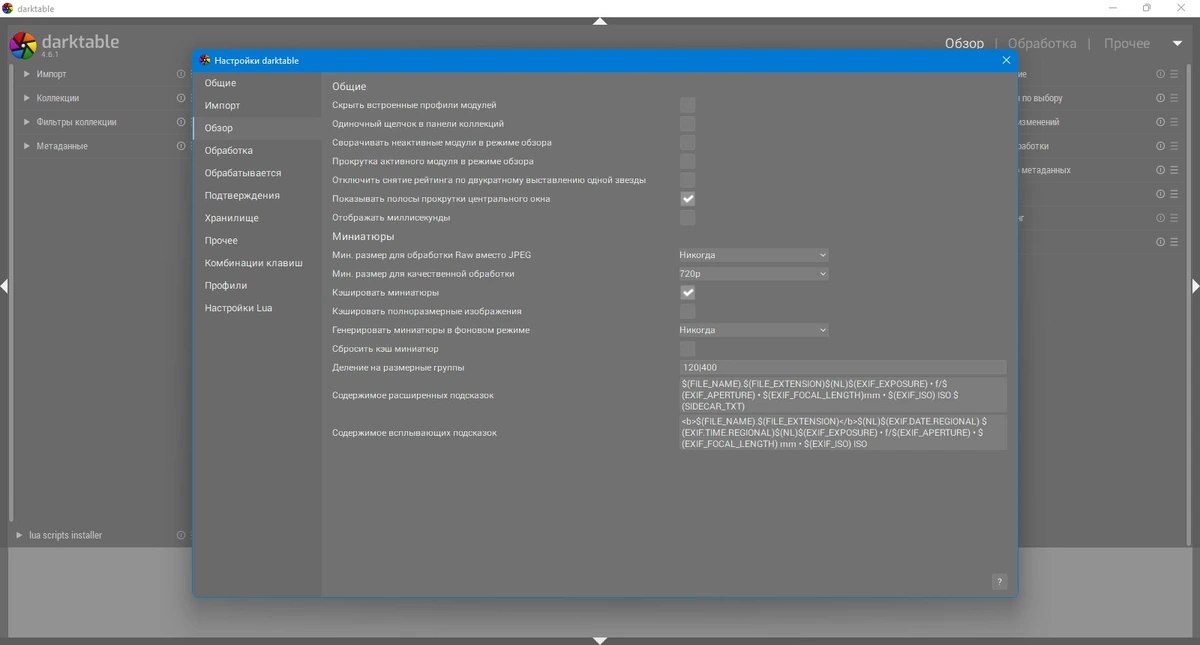
Task: Open the Комбинации клавиш settings page
Action: pyautogui.click(x=257, y=263)
